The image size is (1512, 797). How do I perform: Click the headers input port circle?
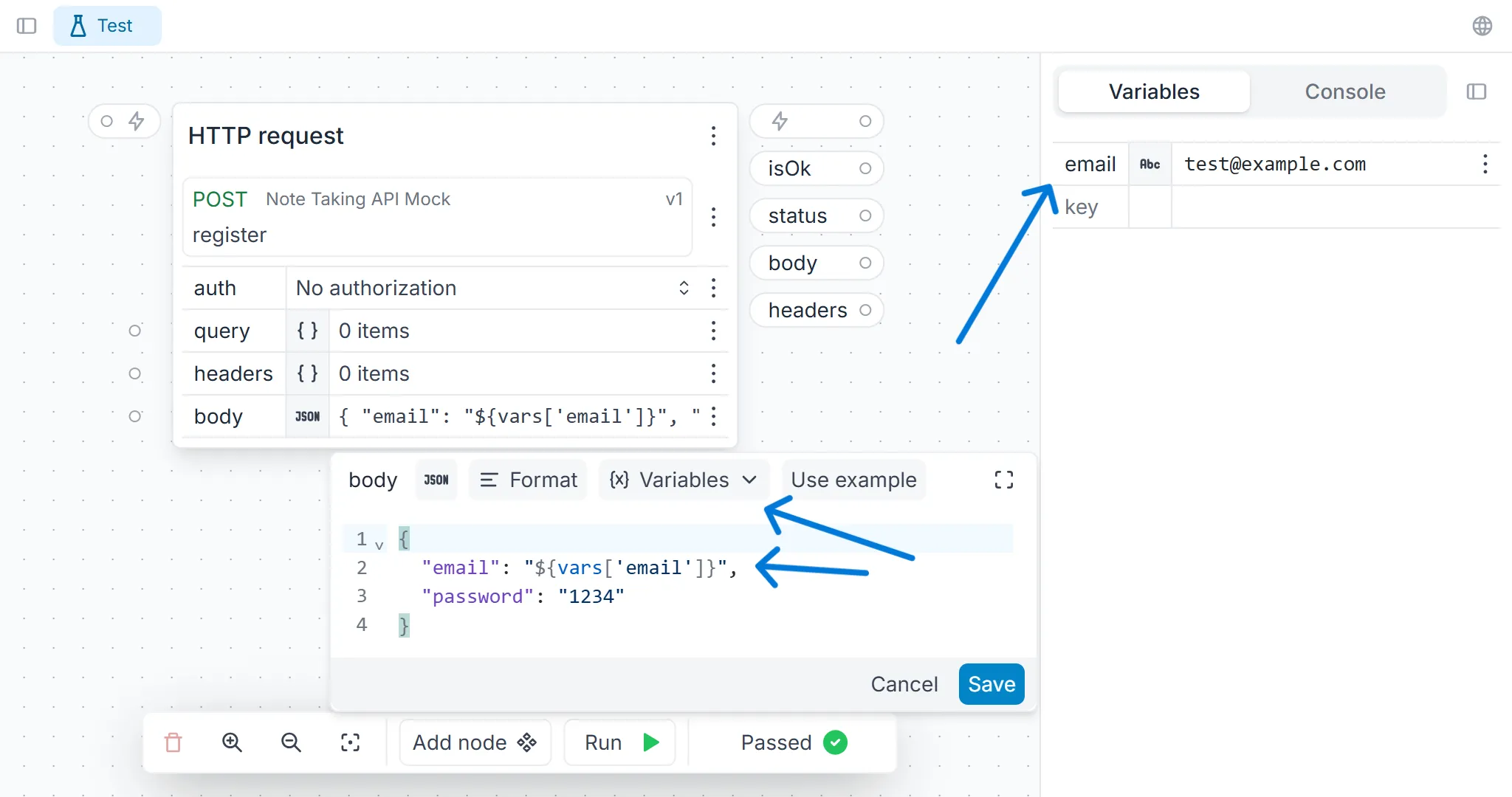[x=134, y=373]
